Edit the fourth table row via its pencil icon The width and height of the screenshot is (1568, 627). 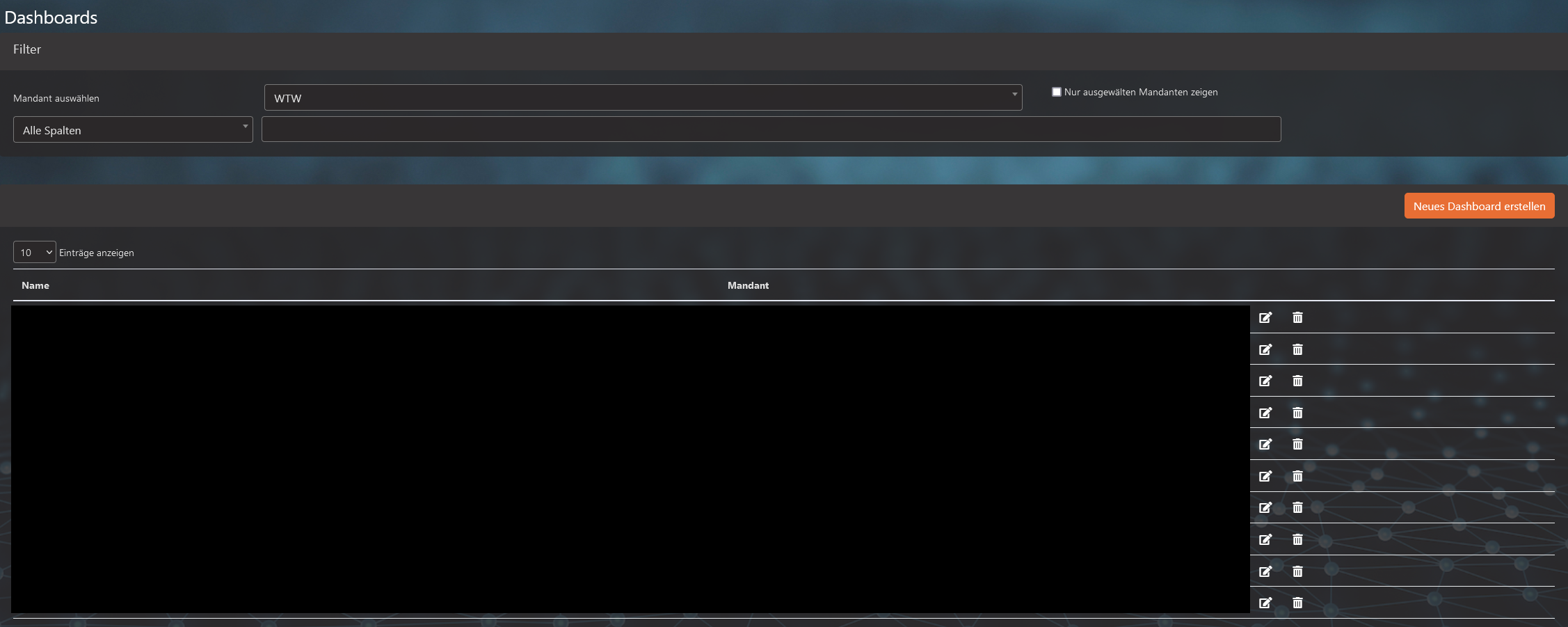(1265, 413)
